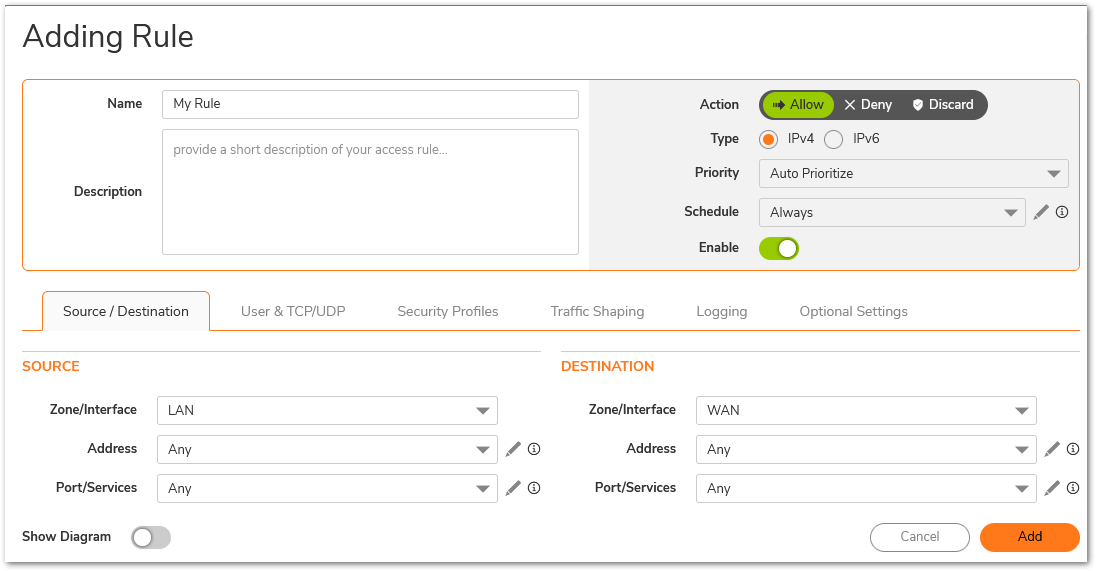
Task: Show info for Source Port/Services
Action: click(534, 488)
